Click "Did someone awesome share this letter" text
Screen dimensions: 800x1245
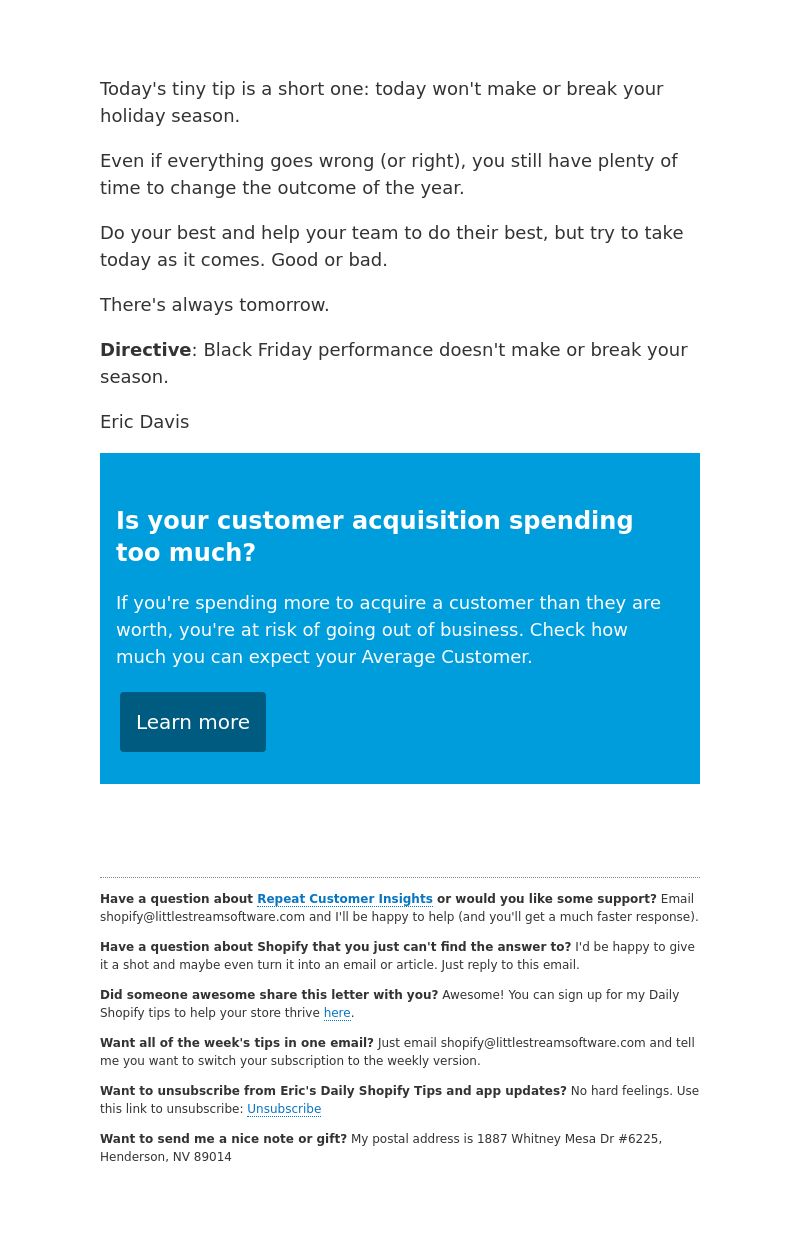click(269, 995)
